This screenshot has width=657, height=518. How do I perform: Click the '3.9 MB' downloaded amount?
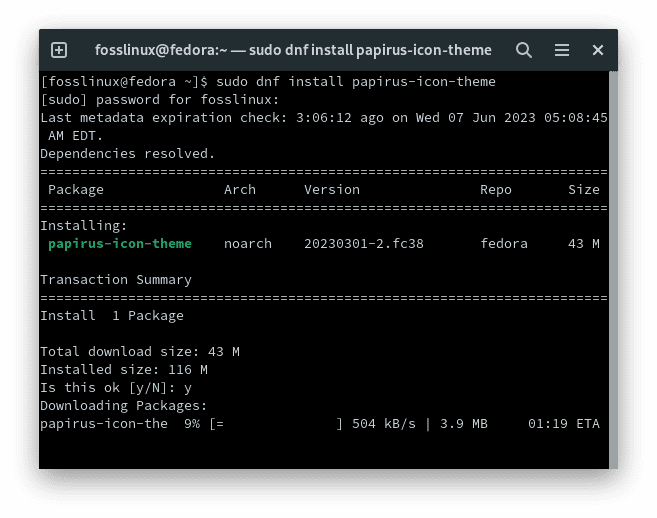(464, 424)
